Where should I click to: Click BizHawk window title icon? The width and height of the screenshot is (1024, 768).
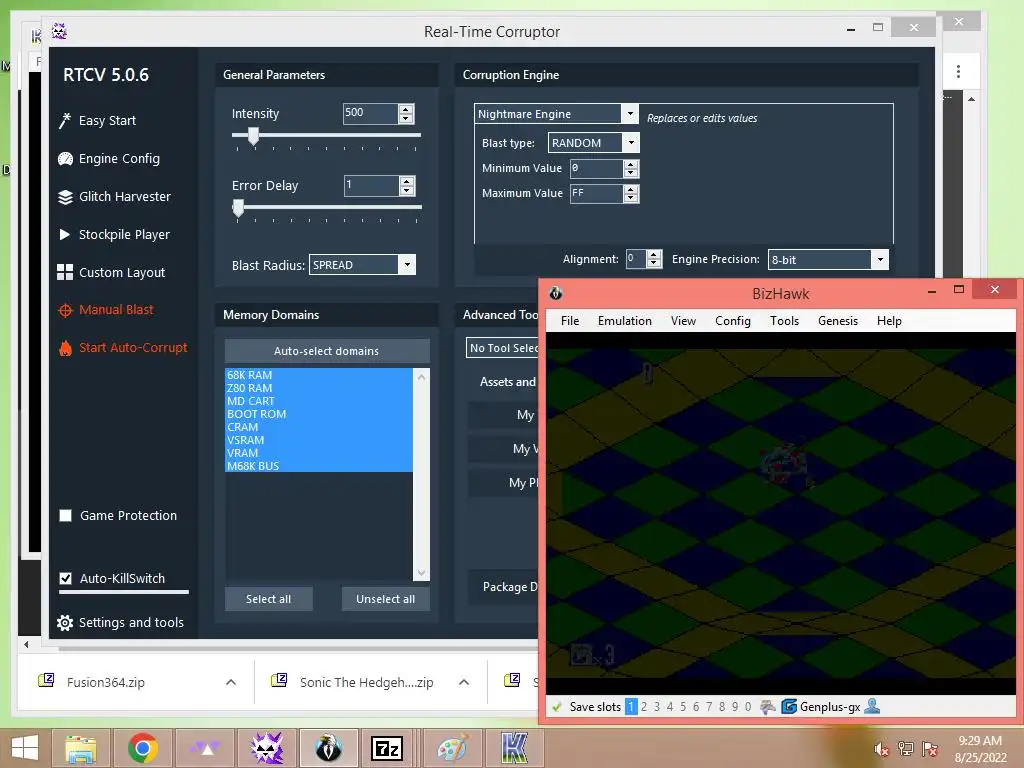556,293
